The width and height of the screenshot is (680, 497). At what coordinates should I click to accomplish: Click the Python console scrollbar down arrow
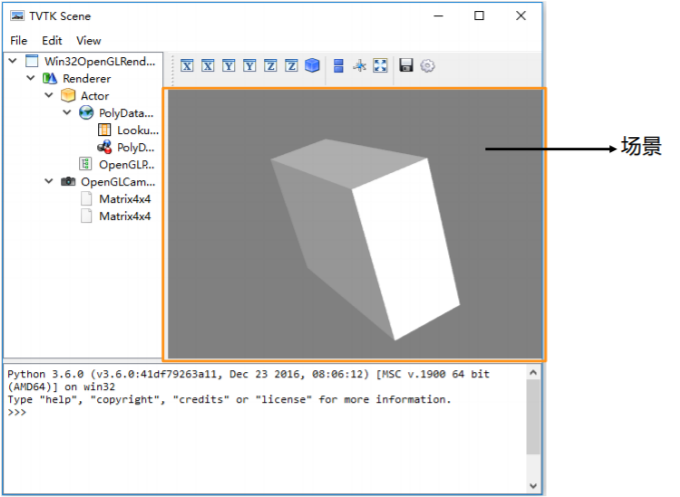point(534,486)
